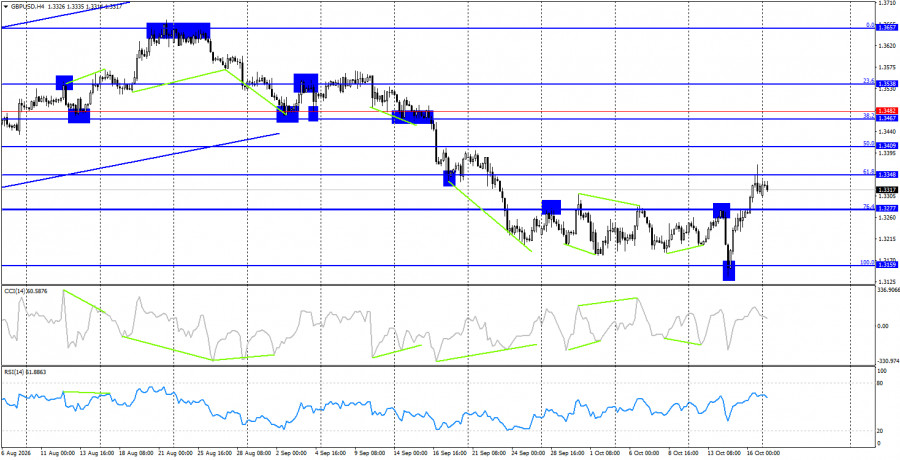The image size is (900, 460).
Task: Click the red 1.3482 price label
Action: click(887, 110)
